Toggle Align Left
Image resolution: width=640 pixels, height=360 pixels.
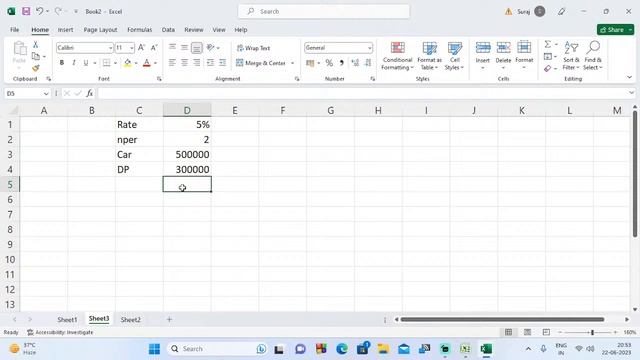coord(173,63)
